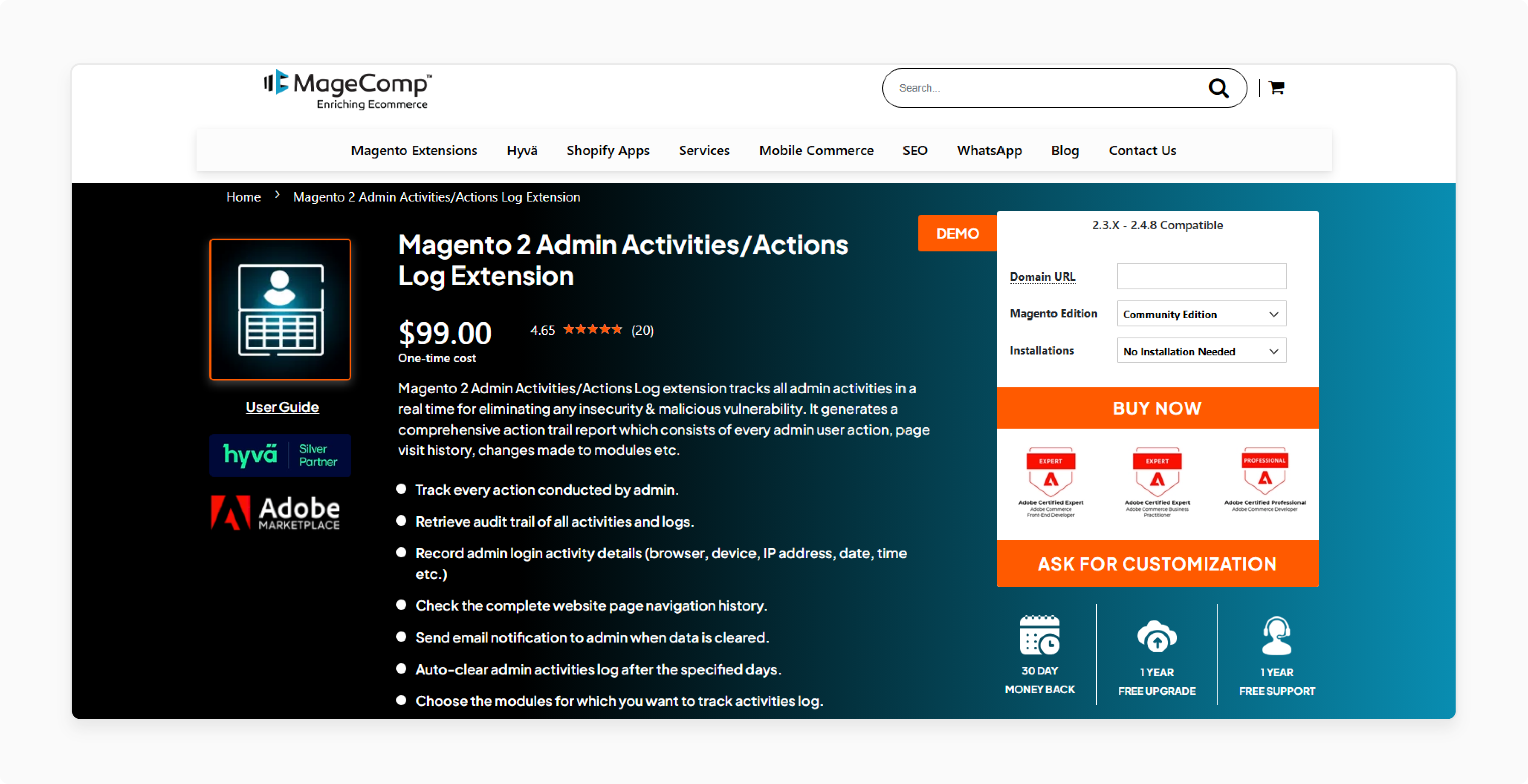Click the One-time cost text
The height and width of the screenshot is (784, 1528).
437,358
